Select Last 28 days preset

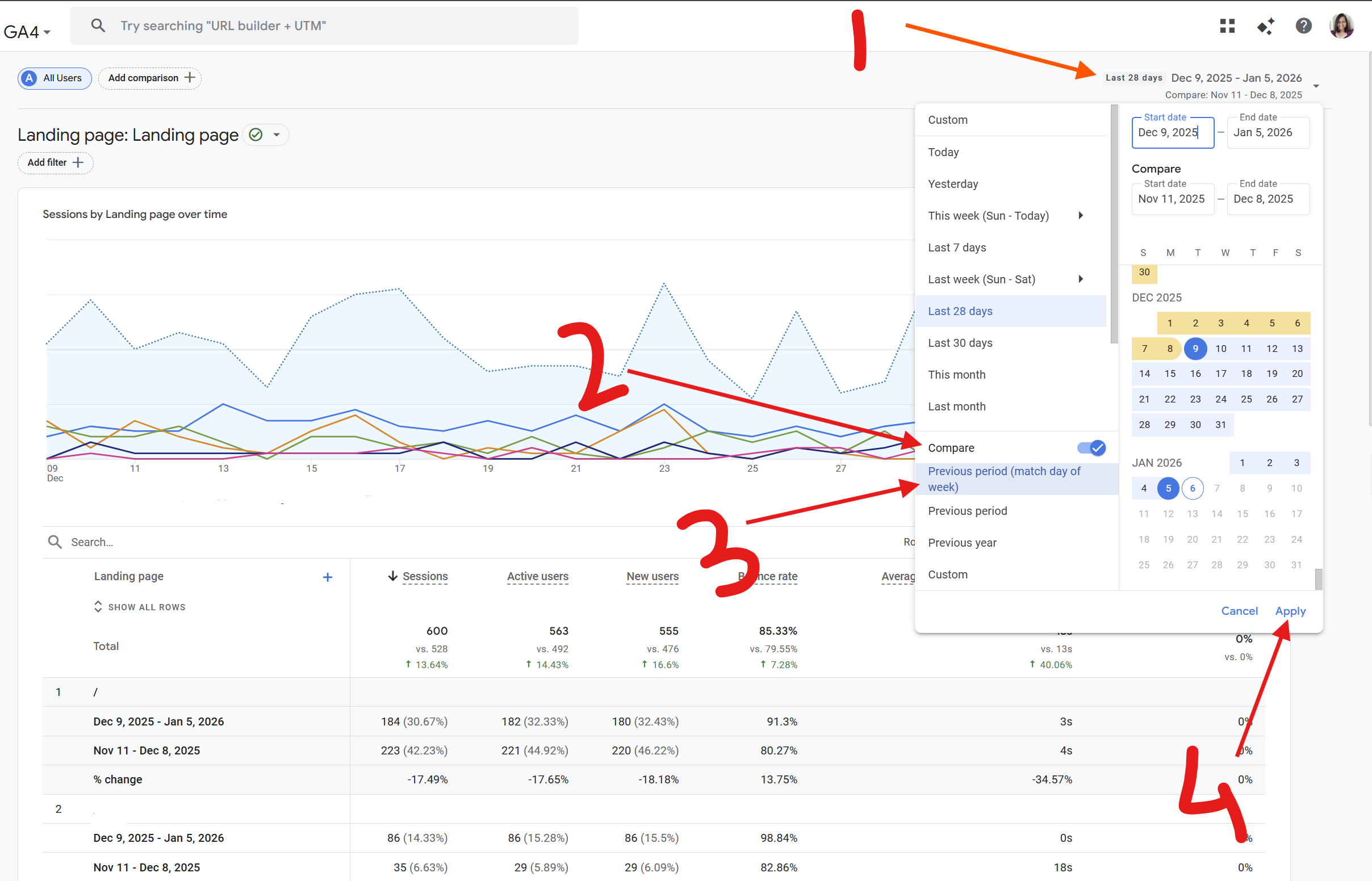point(1010,311)
